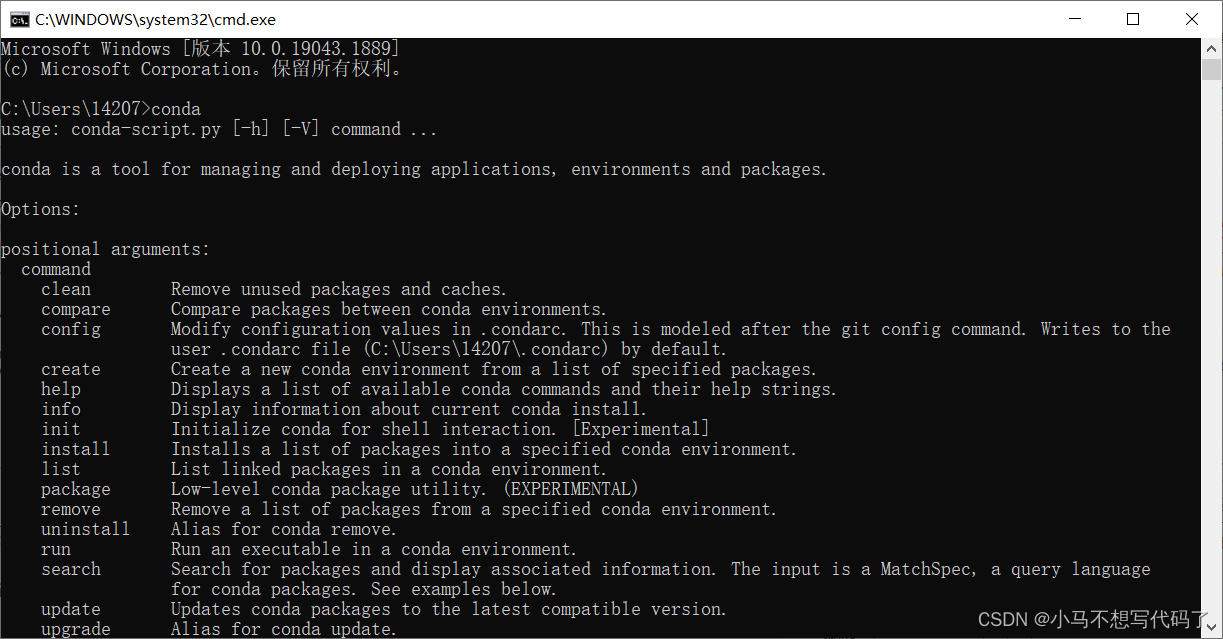Click the 'upgrade' command name
The image size is (1223, 639).
coord(76,629)
